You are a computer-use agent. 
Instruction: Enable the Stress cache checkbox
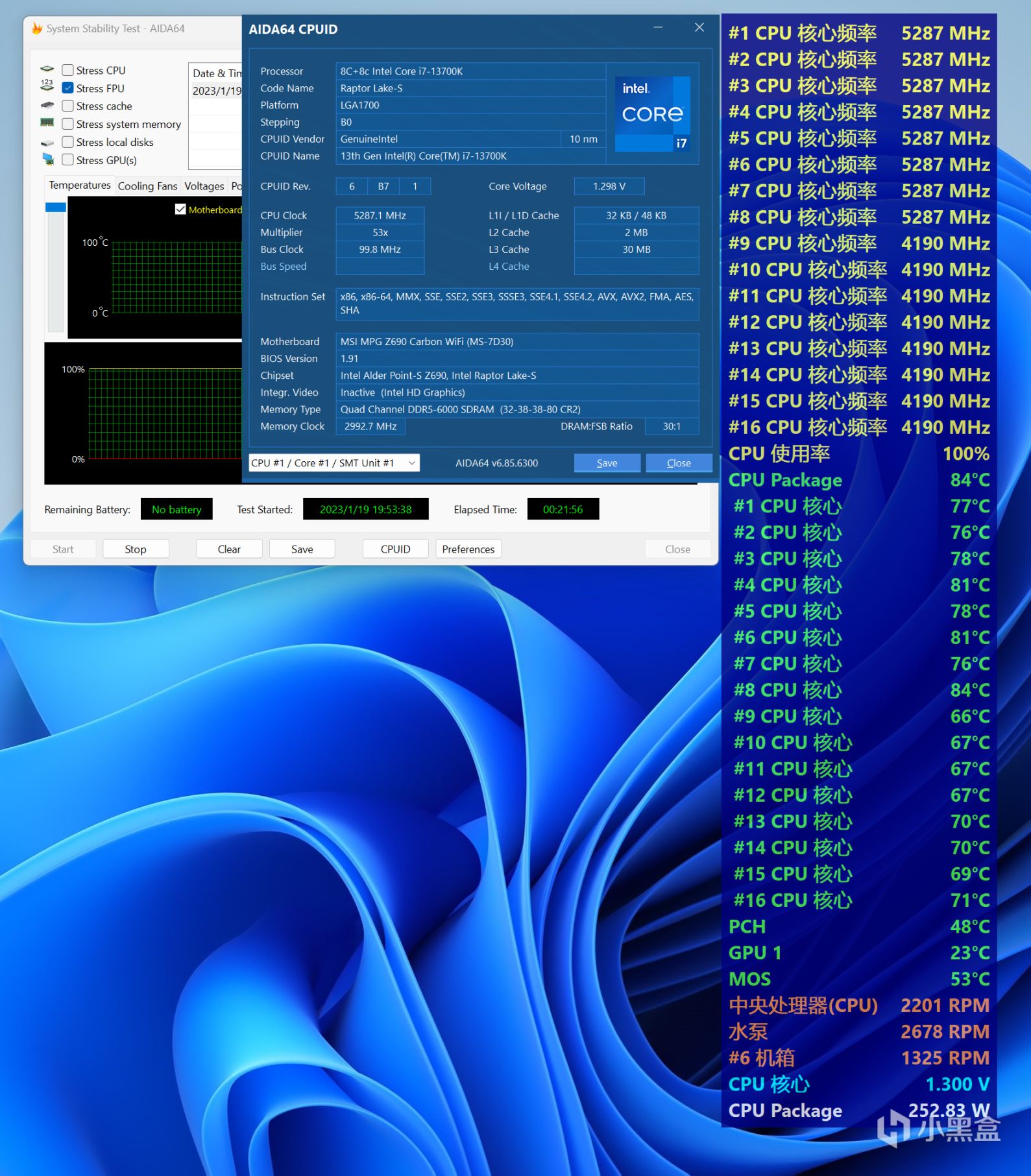click(x=67, y=106)
